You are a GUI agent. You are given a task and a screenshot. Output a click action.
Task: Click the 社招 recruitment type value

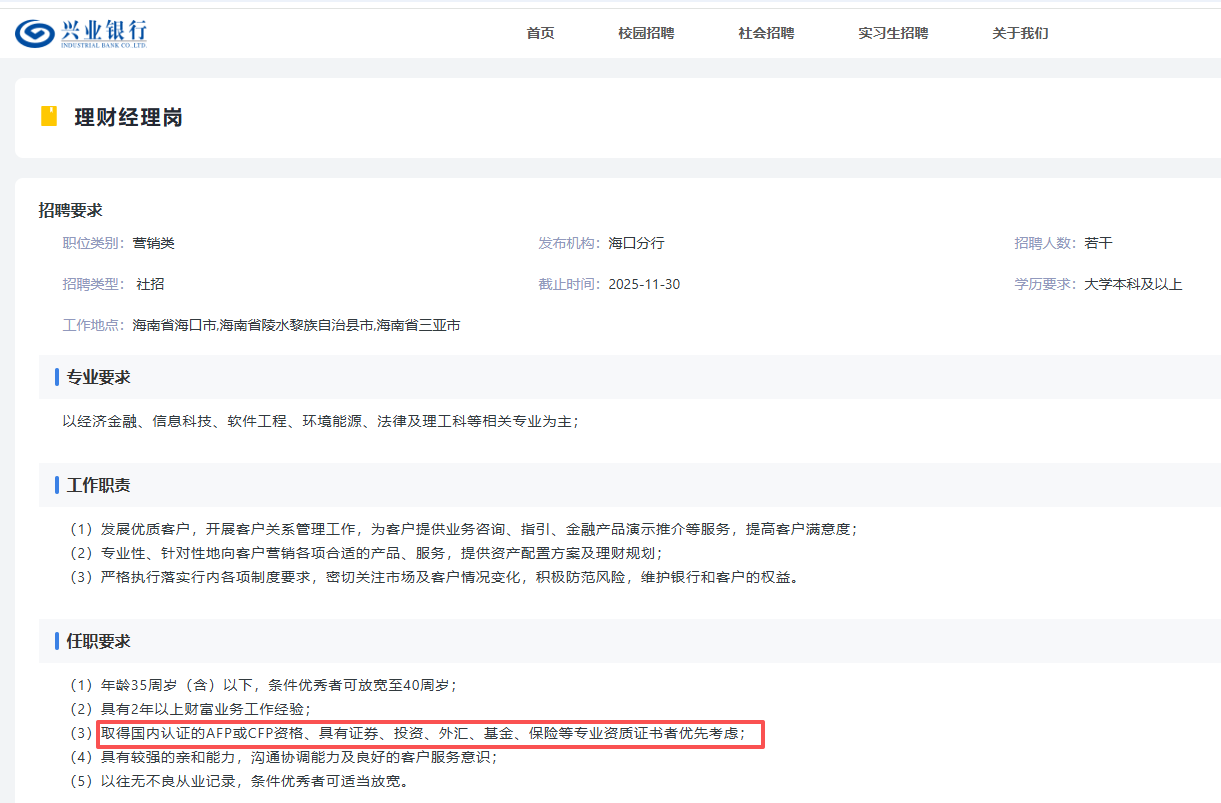150,284
